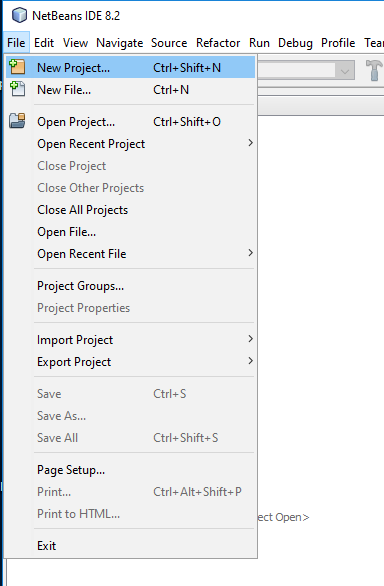384x586 pixels.
Task: Click the NetBeans cube logo icon
Action: (19, 16)
